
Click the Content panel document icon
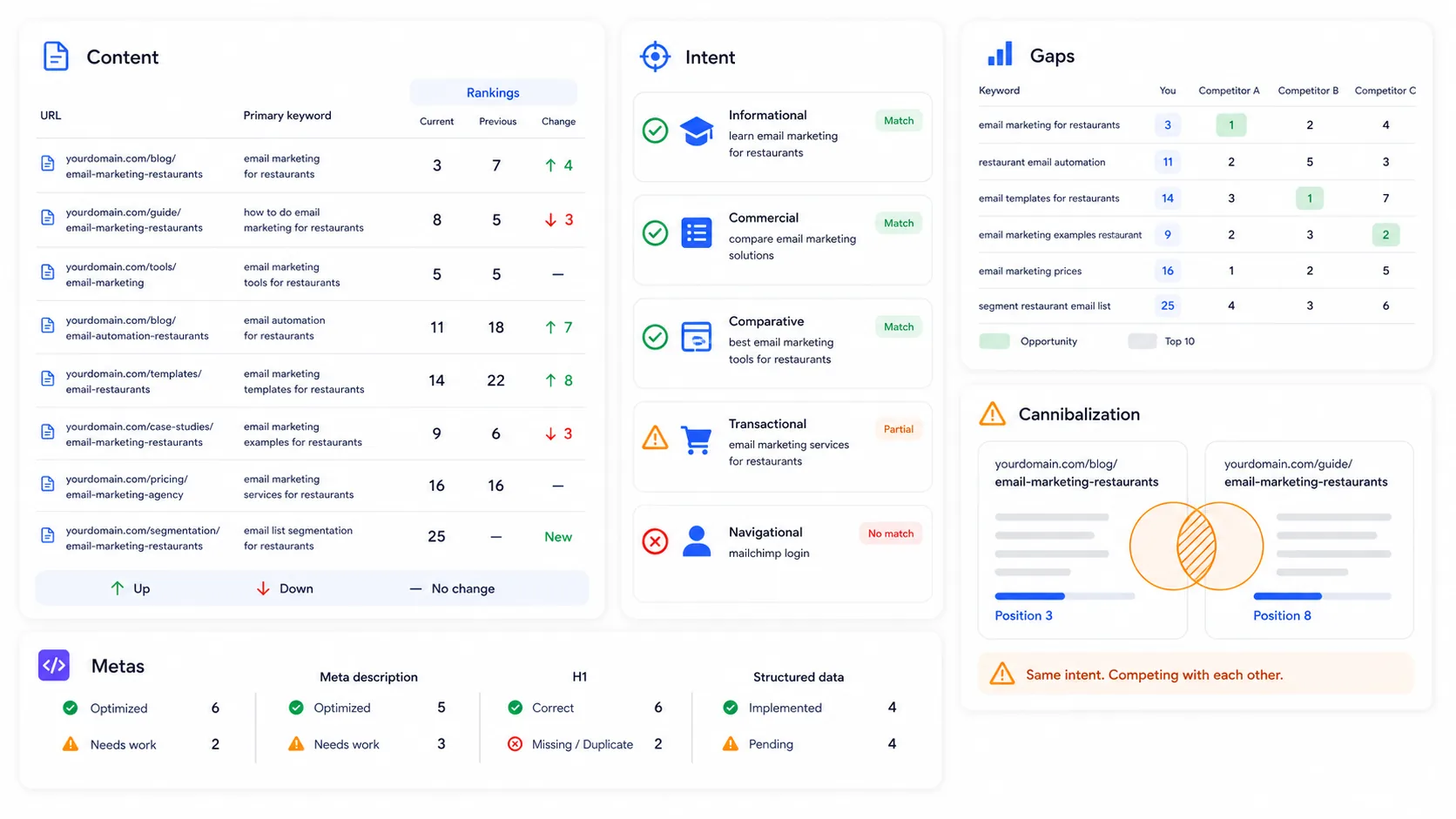[56, 57]
